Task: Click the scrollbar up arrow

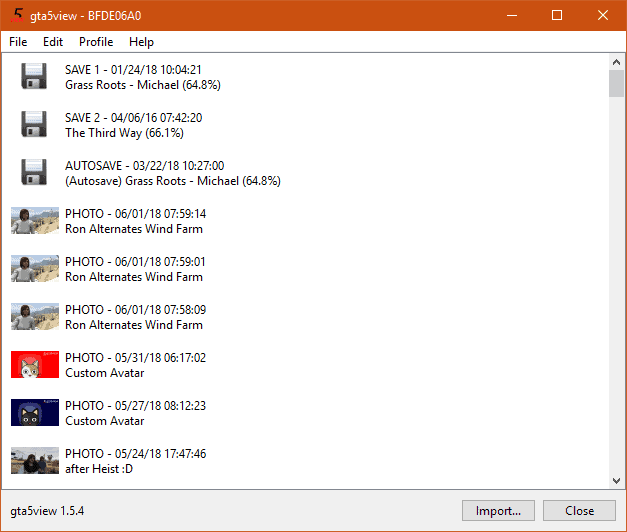Action: pyautogui.click(x=616, y=62)
